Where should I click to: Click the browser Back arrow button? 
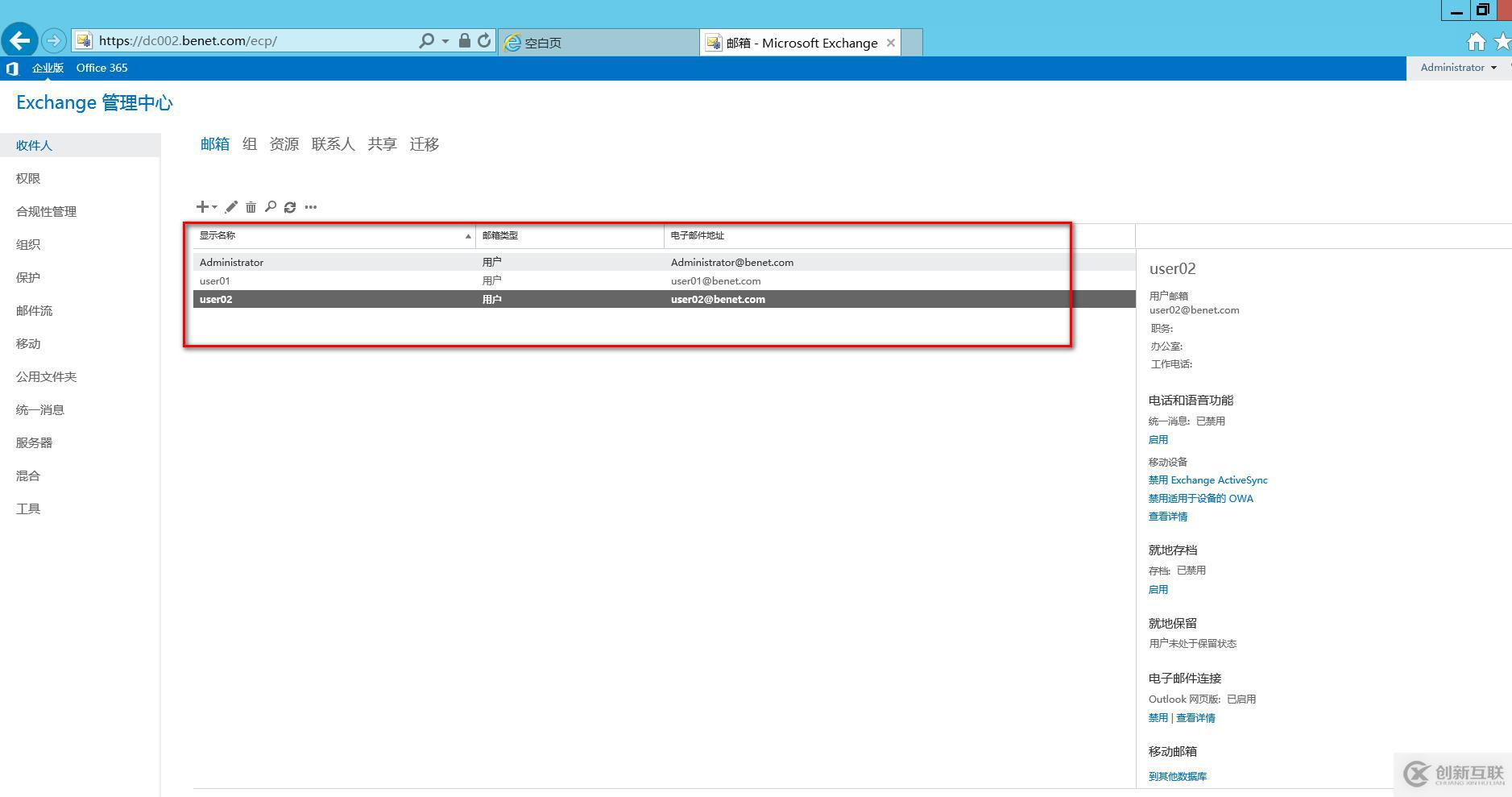[19, 40]
